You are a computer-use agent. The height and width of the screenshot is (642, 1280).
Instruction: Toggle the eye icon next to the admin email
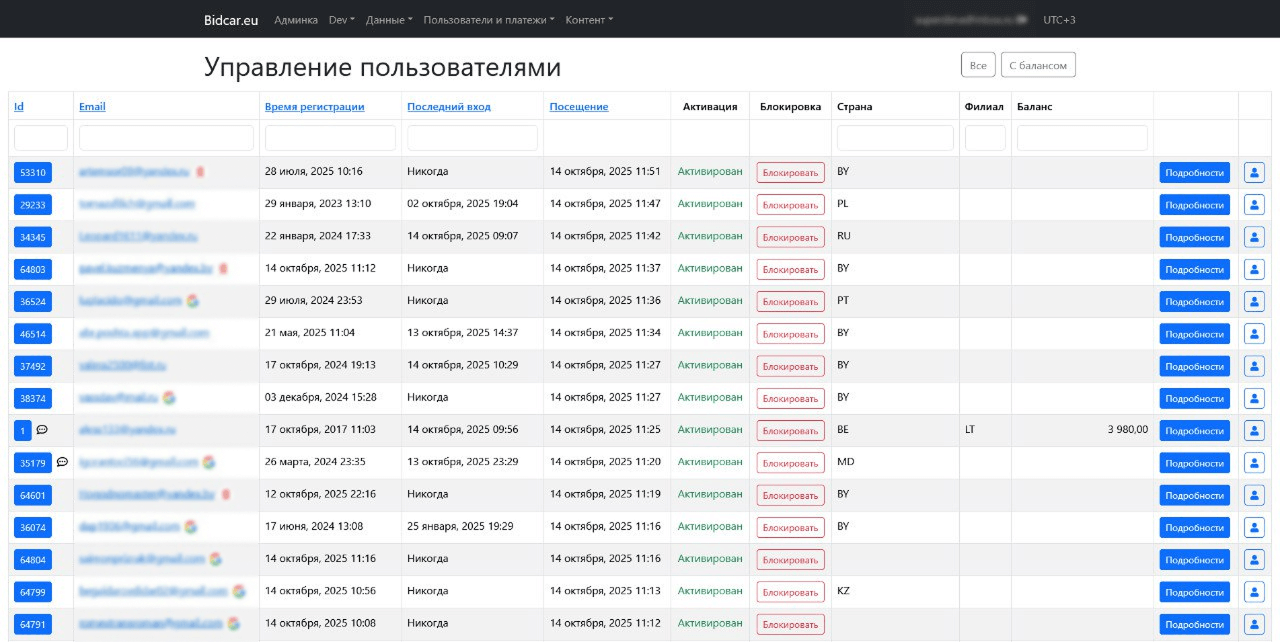click(1020, 19)
